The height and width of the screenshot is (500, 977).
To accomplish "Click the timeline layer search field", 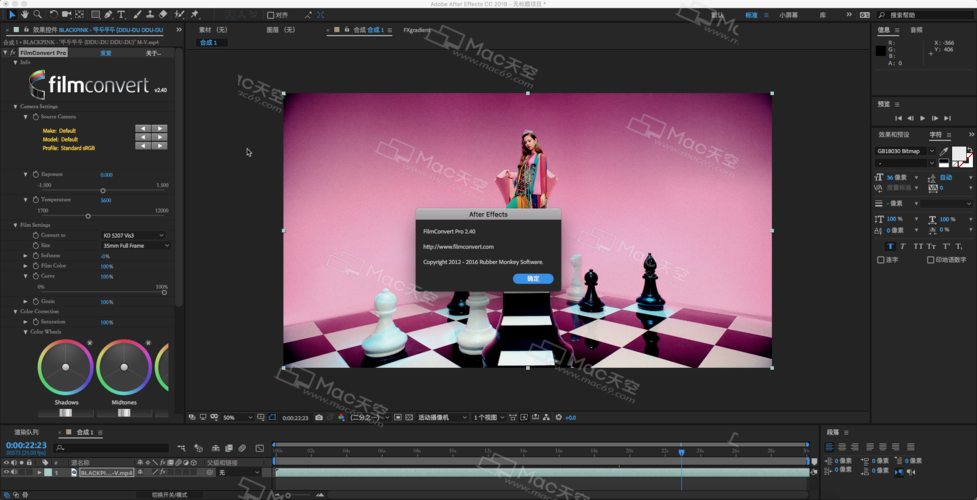I will coord(111,448).
